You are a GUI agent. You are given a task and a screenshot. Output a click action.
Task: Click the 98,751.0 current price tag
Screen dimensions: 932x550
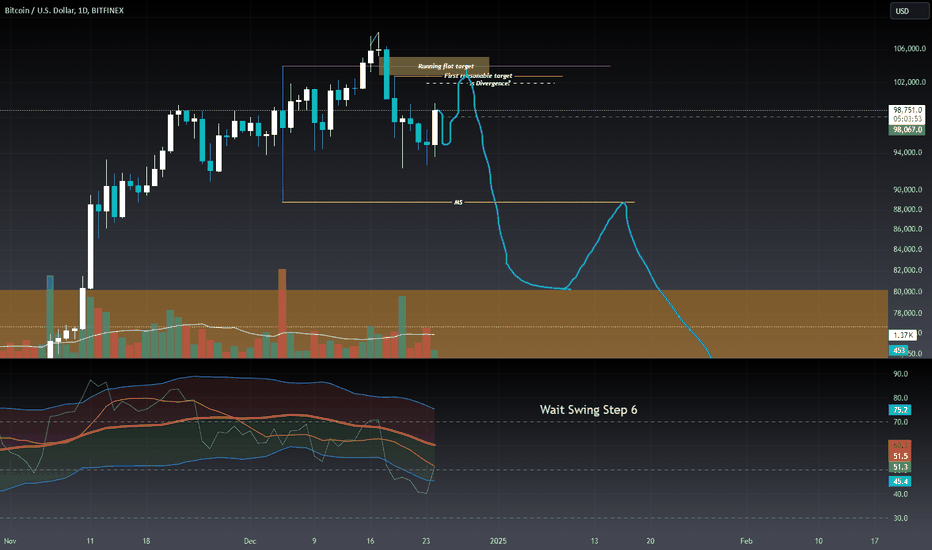click(x=907, y=110)
